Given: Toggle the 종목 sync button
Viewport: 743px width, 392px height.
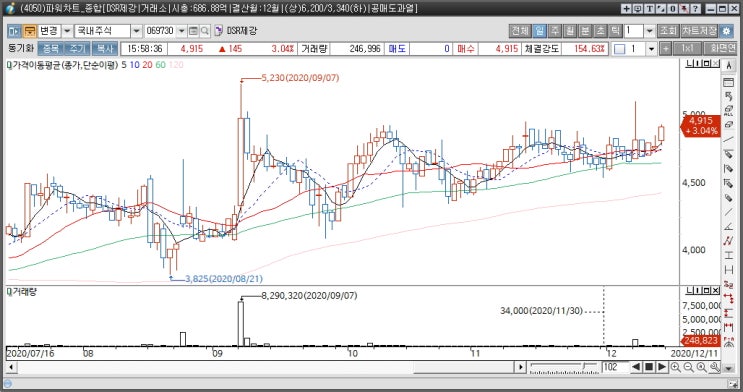Looking at the screenshot, I should pos(50,49).
